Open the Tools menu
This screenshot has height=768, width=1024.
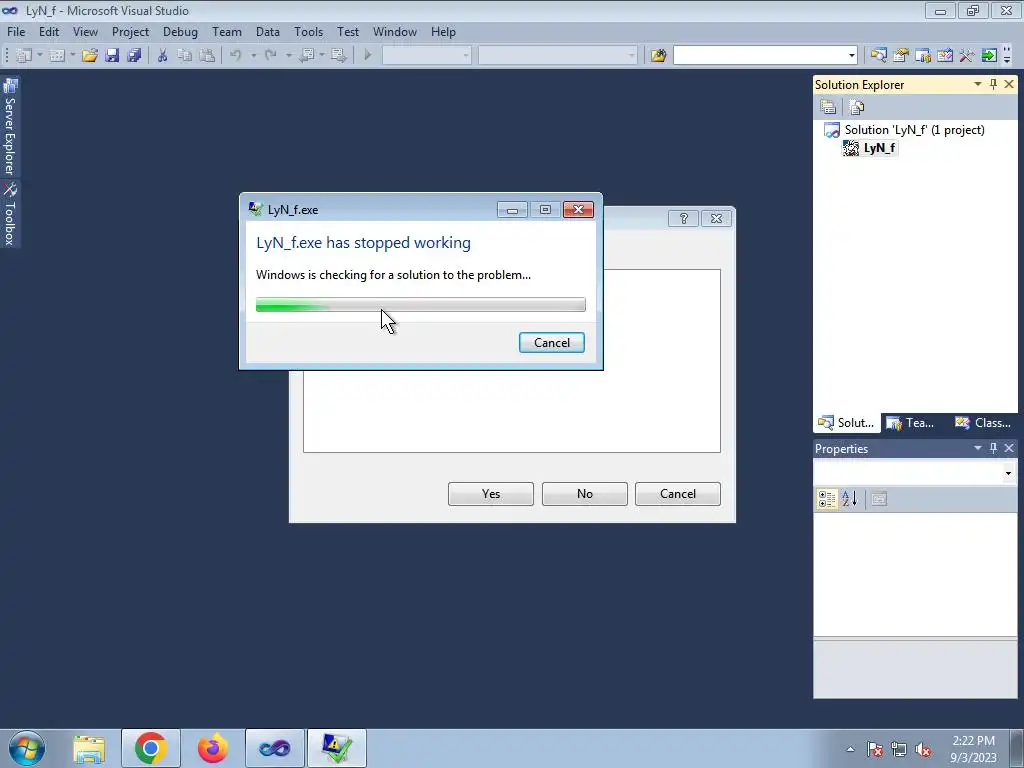point(308,31)
